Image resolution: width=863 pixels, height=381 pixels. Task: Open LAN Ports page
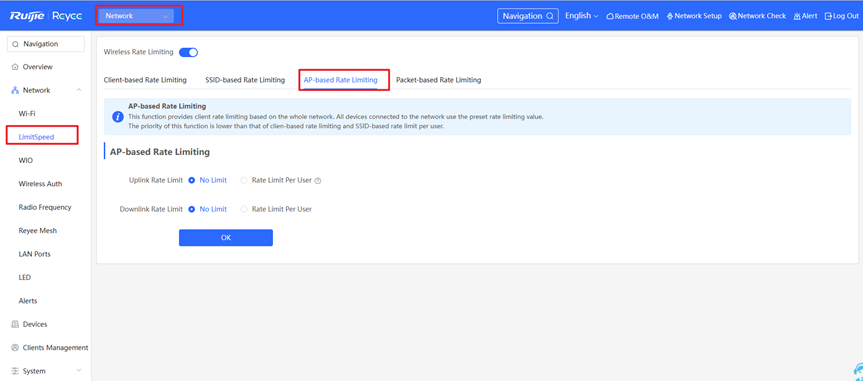point(34,254)
